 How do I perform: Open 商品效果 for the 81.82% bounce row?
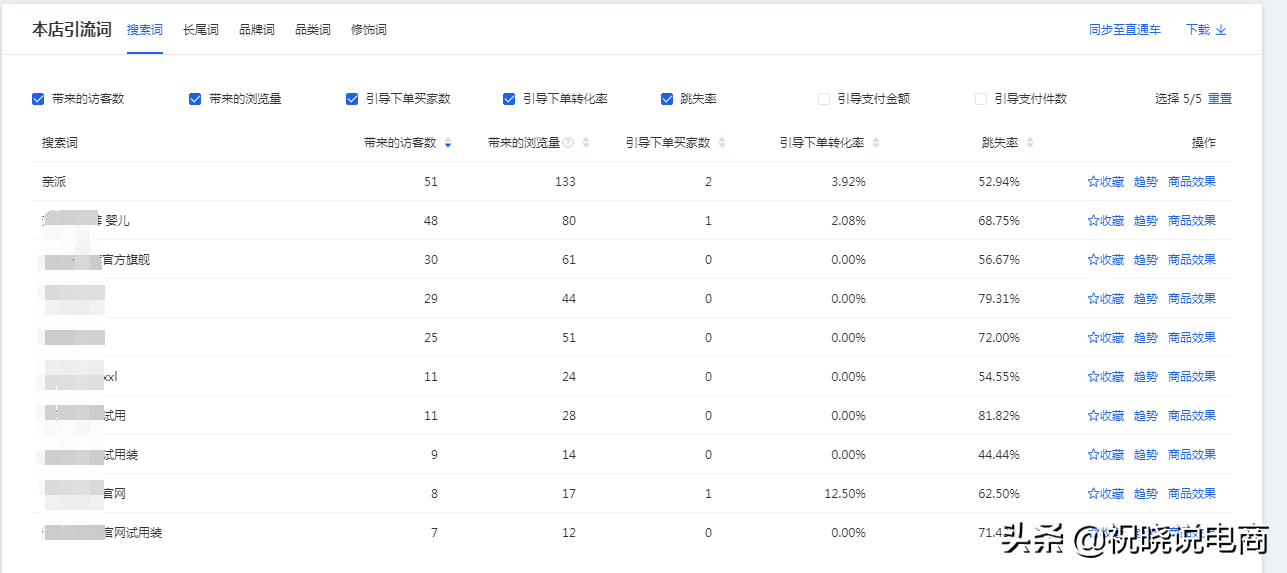[1192, 416]
